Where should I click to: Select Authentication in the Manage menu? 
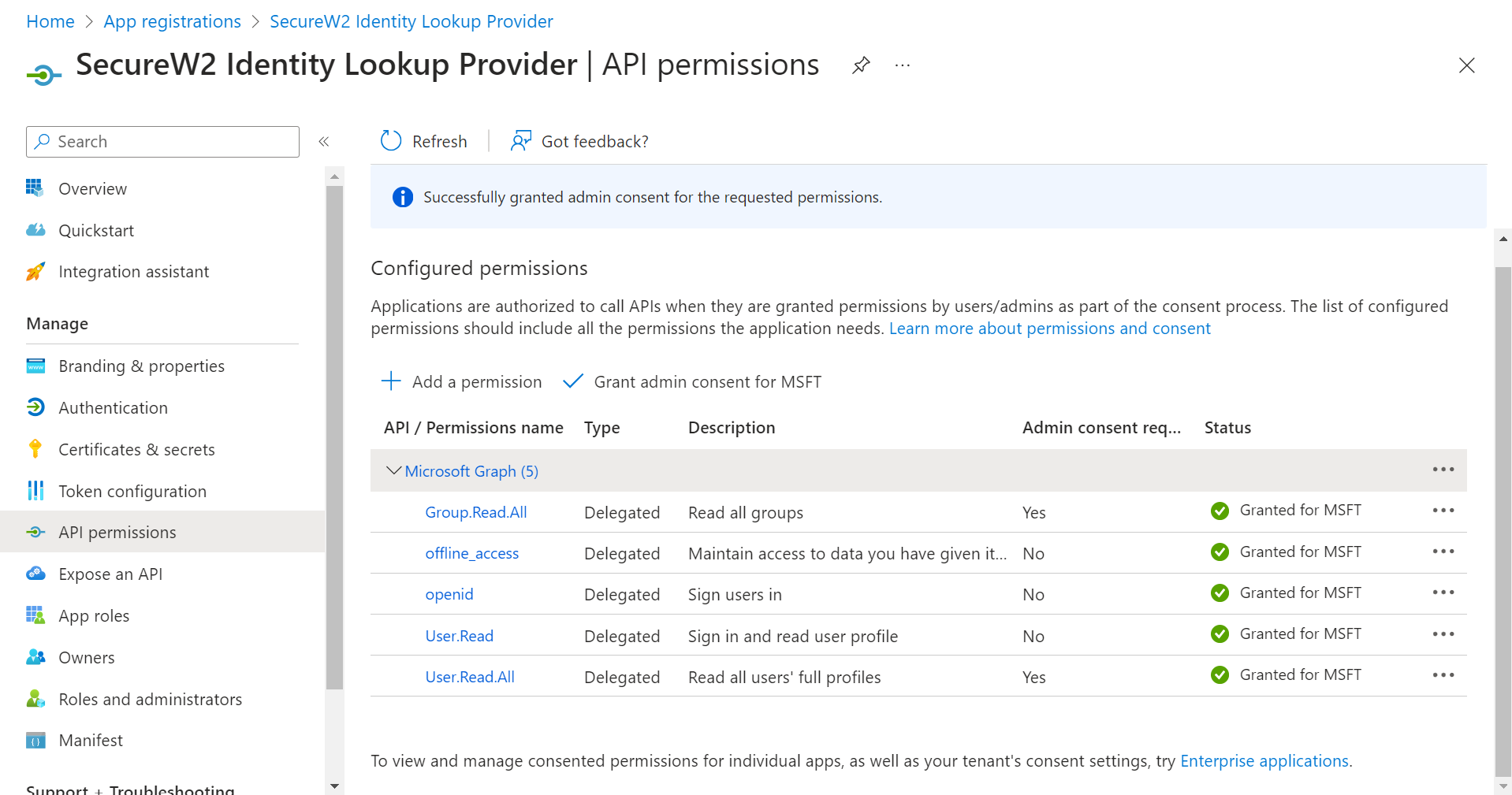tap(113, 407)
